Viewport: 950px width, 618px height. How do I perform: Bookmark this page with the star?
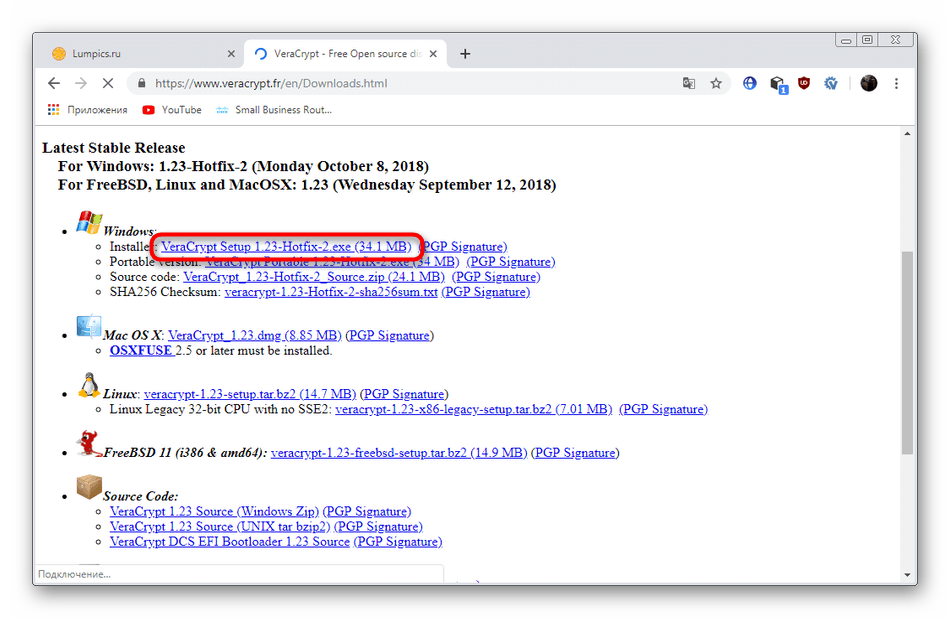(716, 84)
